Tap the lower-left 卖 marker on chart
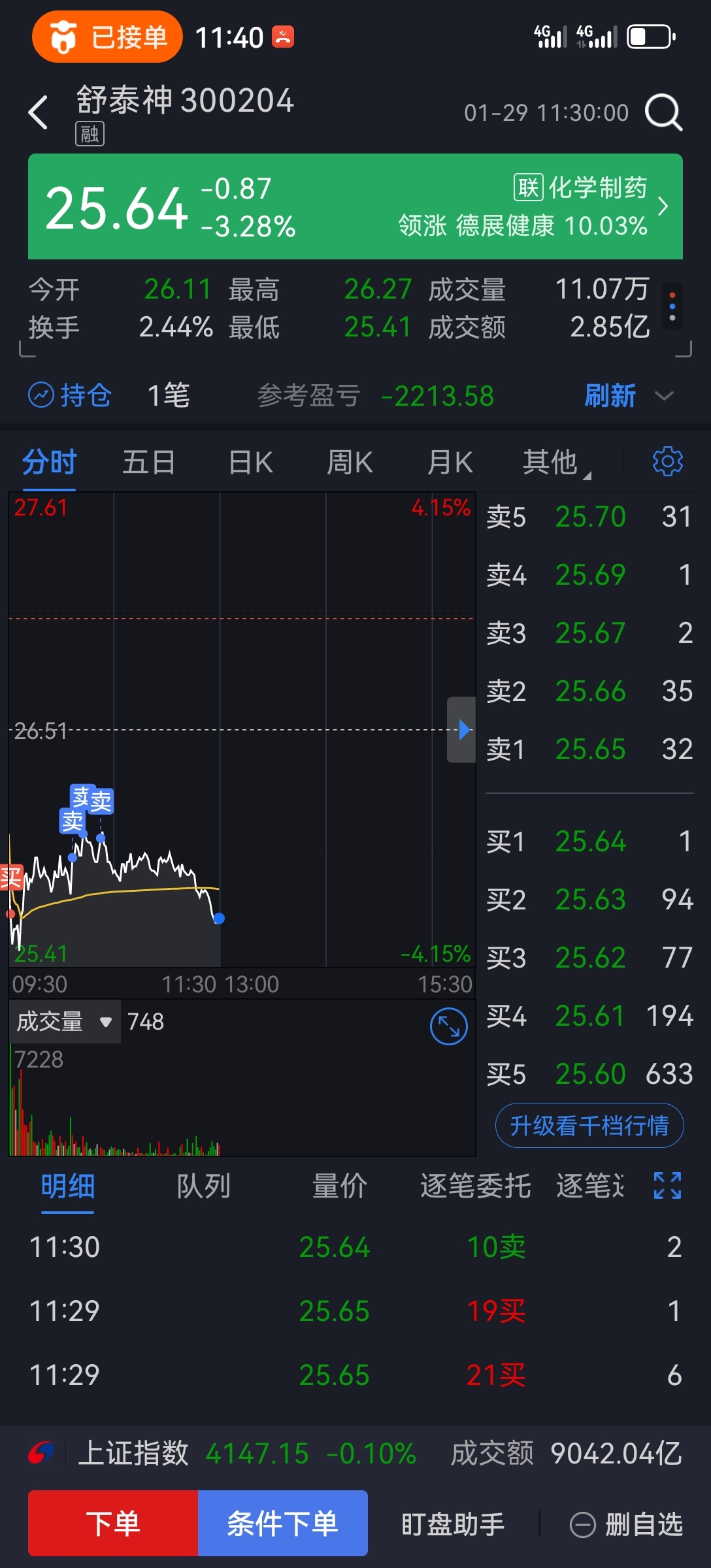The height and width of the screenshot is (1568, 711). point(73,821)
